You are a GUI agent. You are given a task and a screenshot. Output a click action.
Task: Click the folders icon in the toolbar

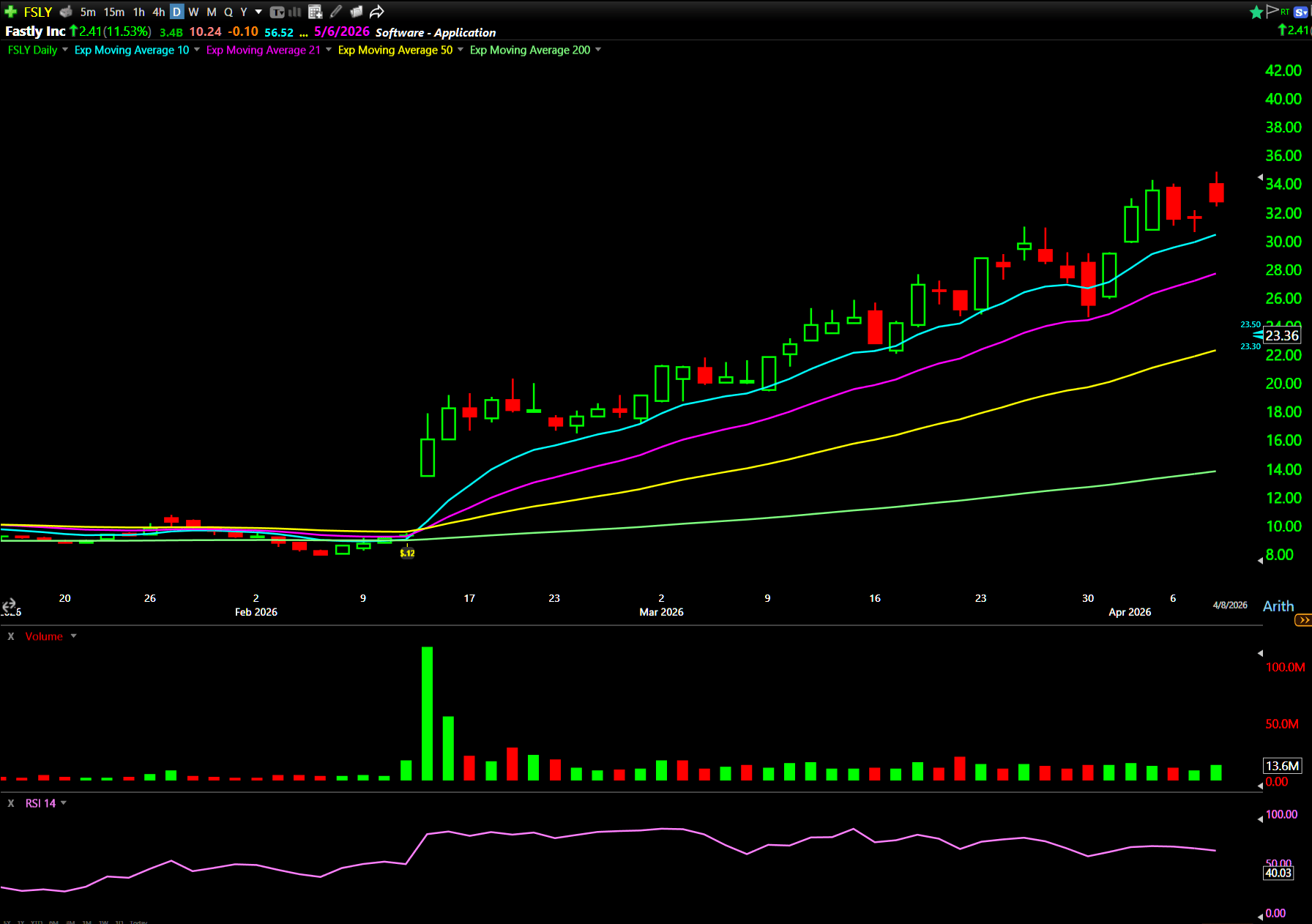(x=357, y=12)
